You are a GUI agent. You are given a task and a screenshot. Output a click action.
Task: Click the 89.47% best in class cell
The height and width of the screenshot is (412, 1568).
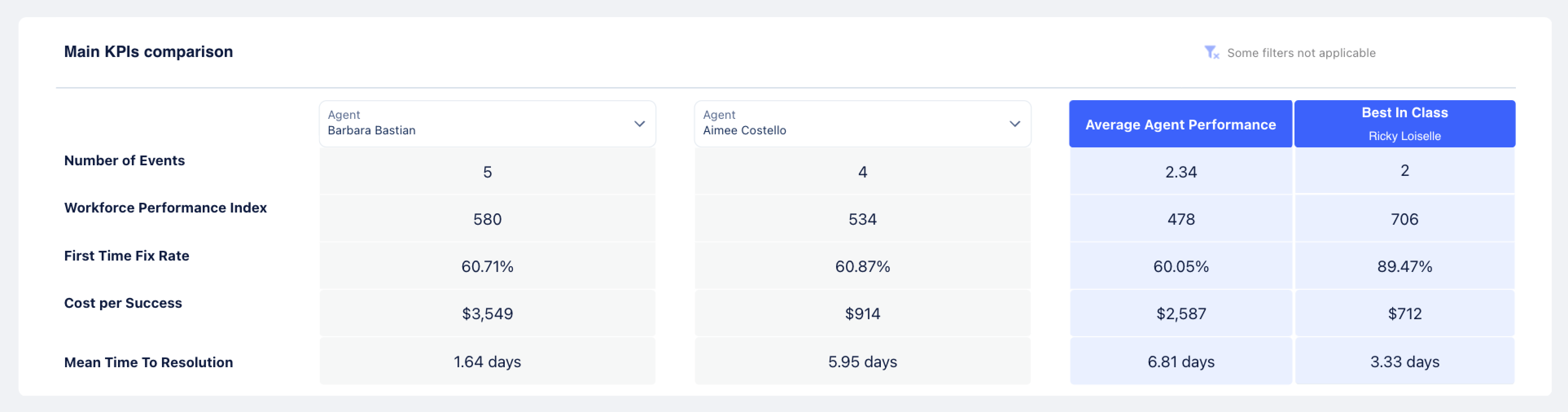coord(1404,266)
